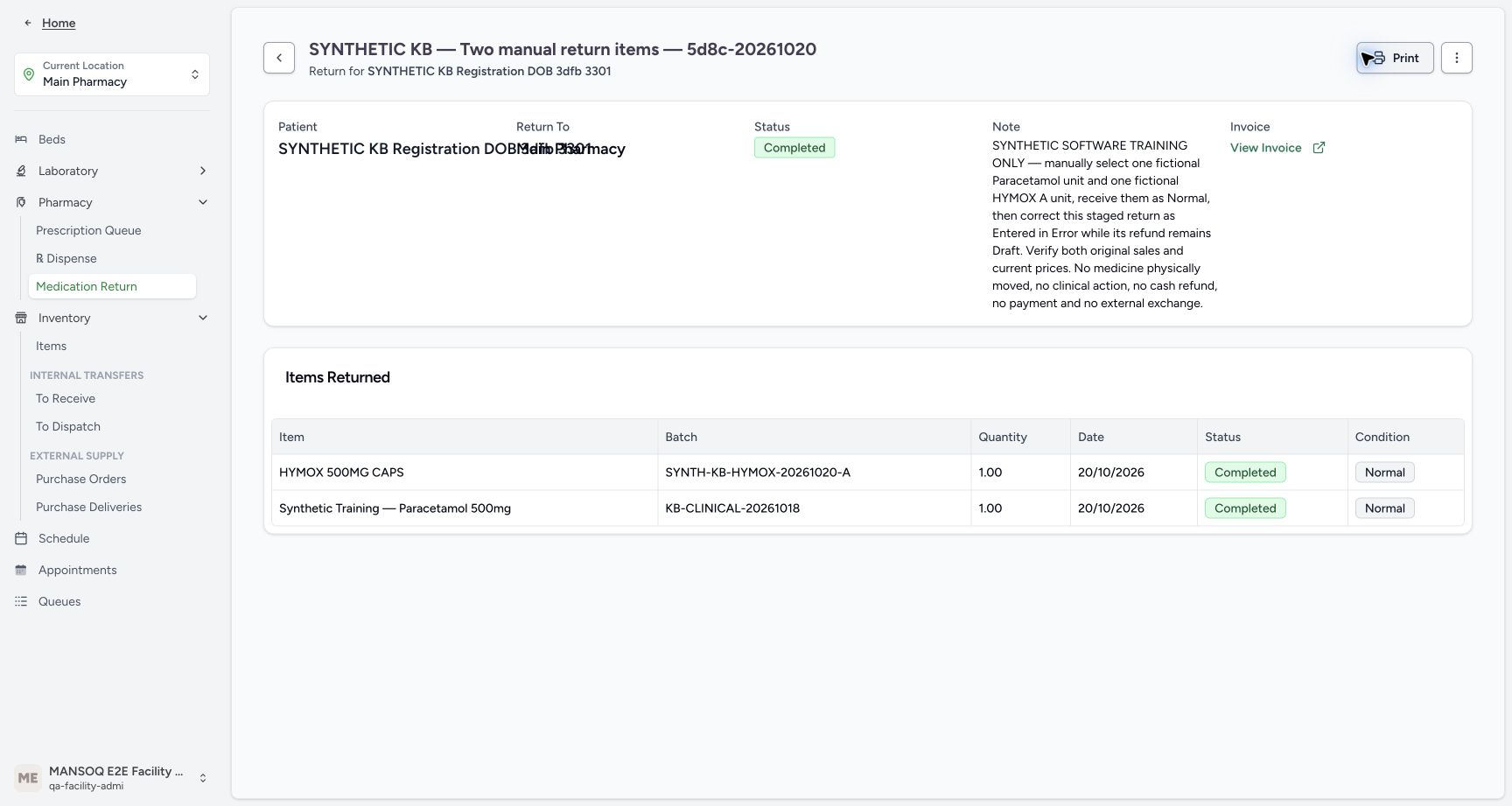1512x806 pixels.
Task: Click the ME user avatar
Action: click(x=28, y=778)
